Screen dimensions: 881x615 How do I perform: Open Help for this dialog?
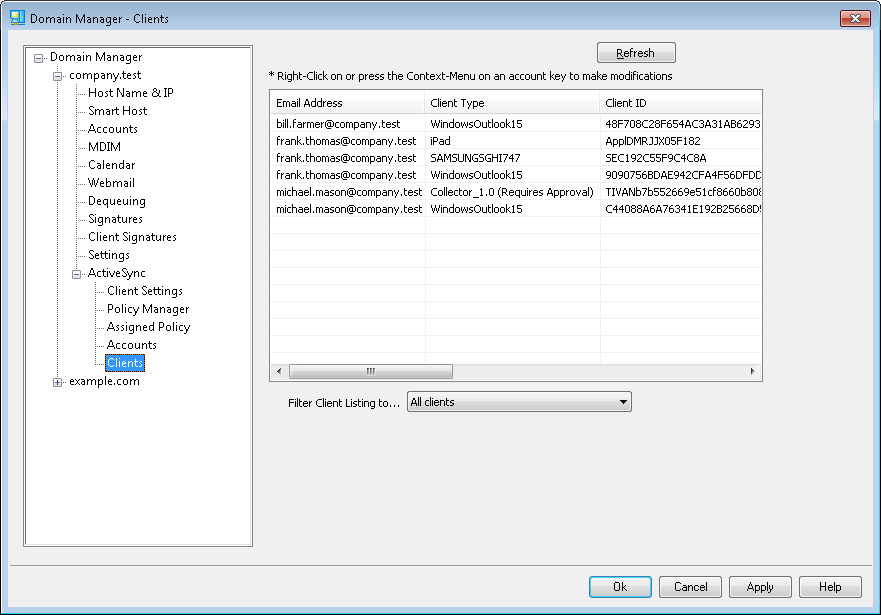pos(830,587)
